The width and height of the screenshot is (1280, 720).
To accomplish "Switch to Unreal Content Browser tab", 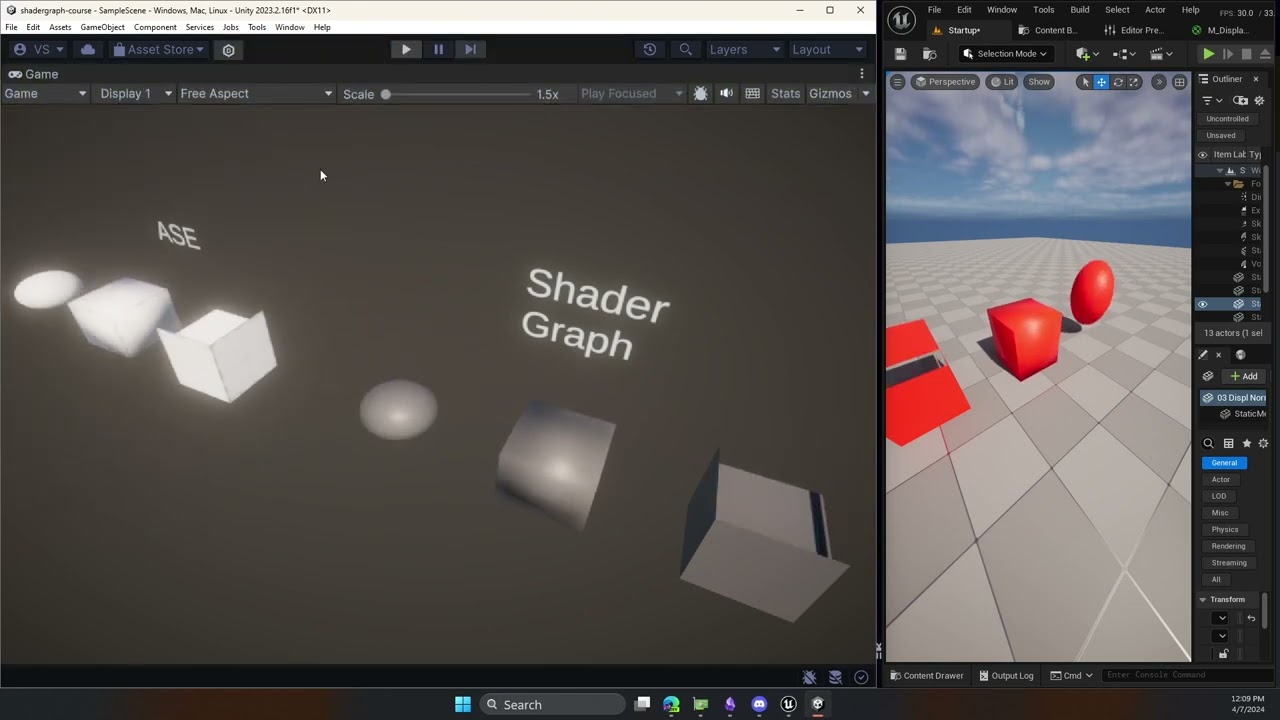I will coord(1048,30).
